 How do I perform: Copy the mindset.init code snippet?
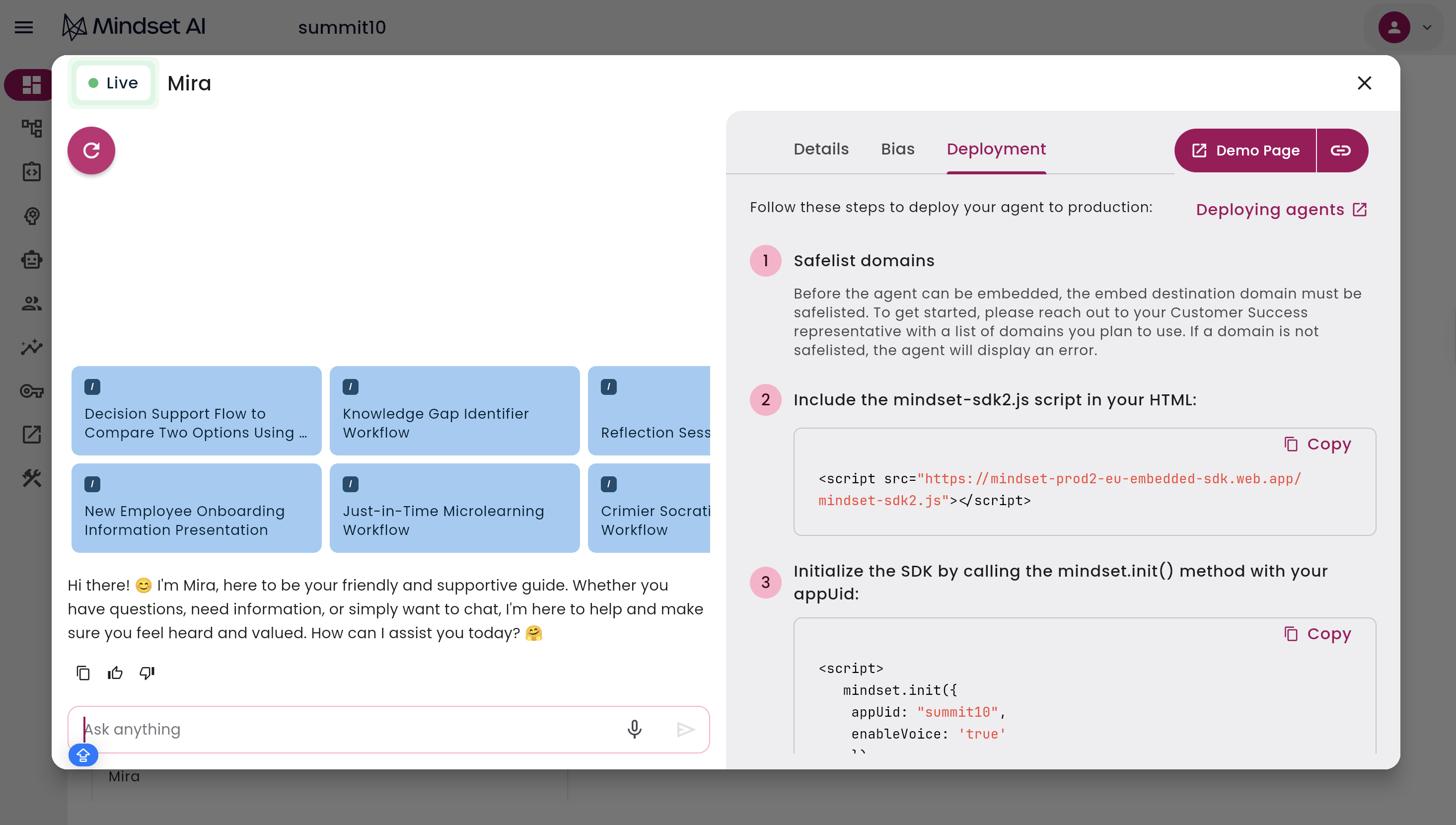click(1318, 634)
